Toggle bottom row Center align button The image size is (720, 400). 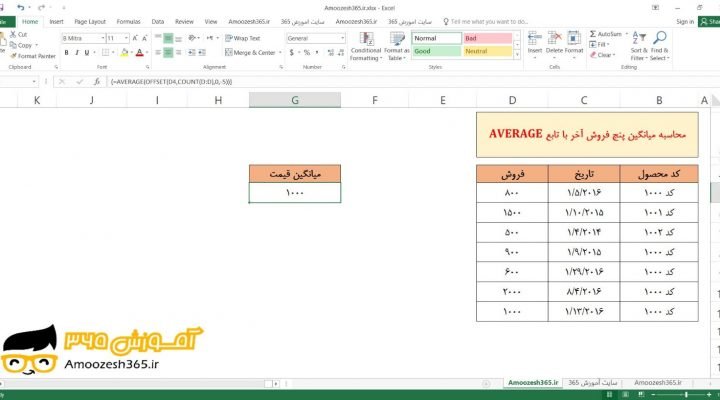[169, 53]
